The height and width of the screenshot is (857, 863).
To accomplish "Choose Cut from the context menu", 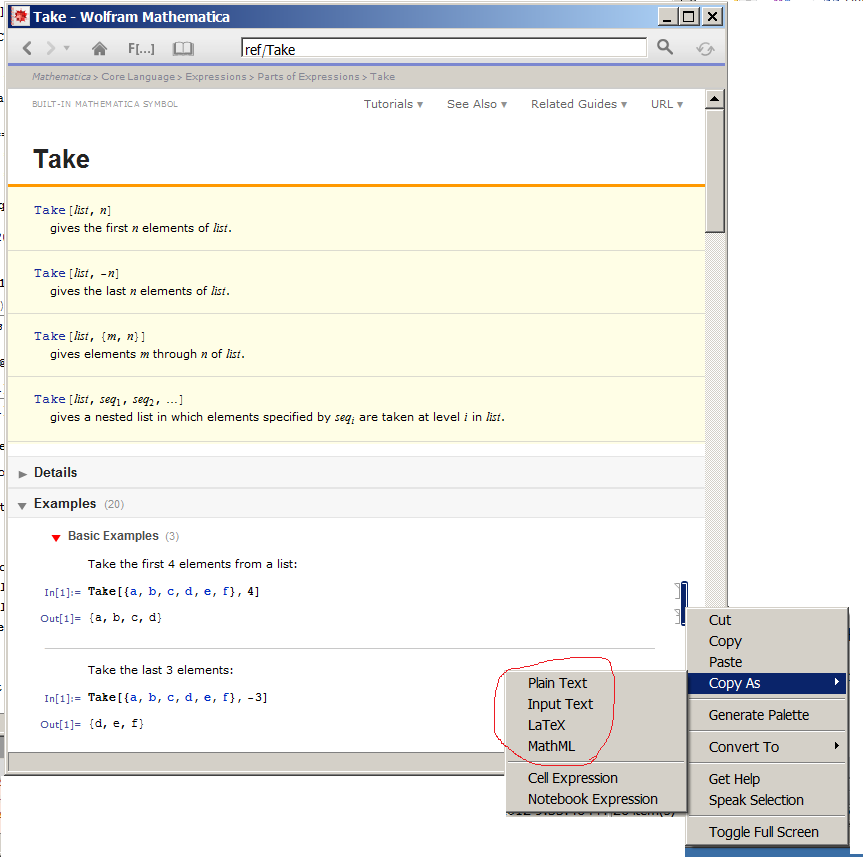I will coord(766,620).
